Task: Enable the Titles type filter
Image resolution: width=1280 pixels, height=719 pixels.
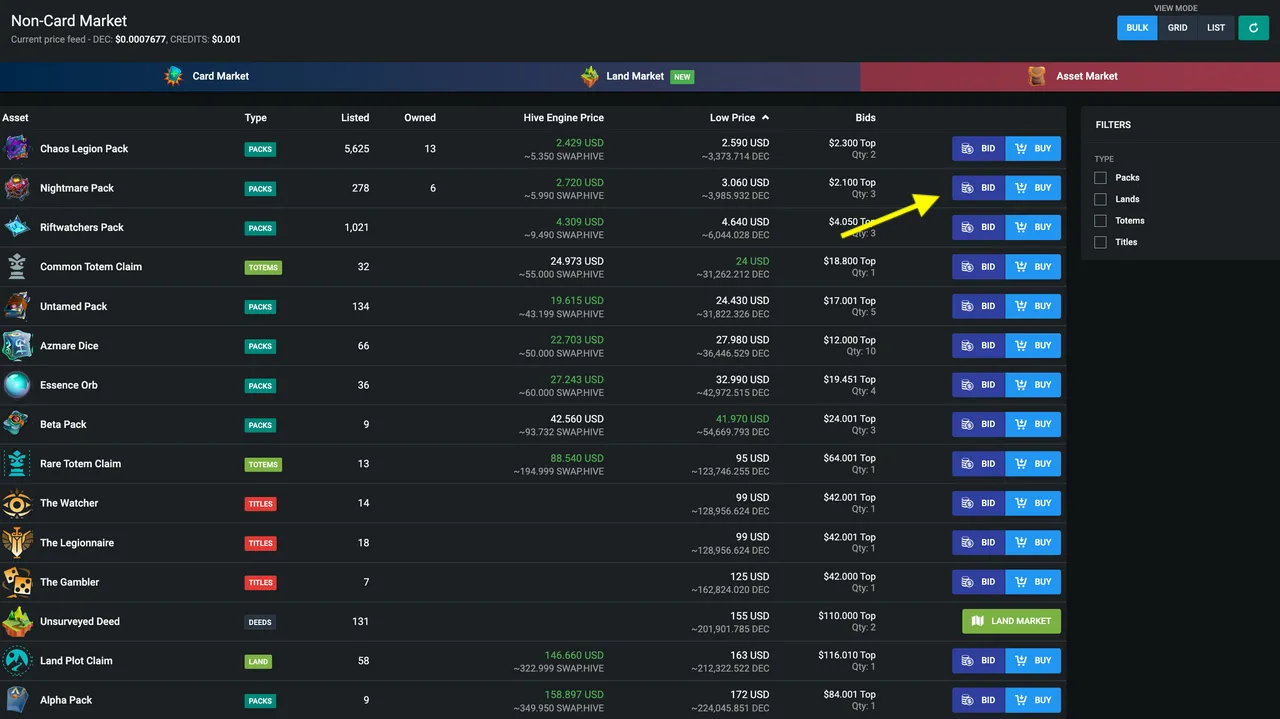Action: [x=1100, y=242]
